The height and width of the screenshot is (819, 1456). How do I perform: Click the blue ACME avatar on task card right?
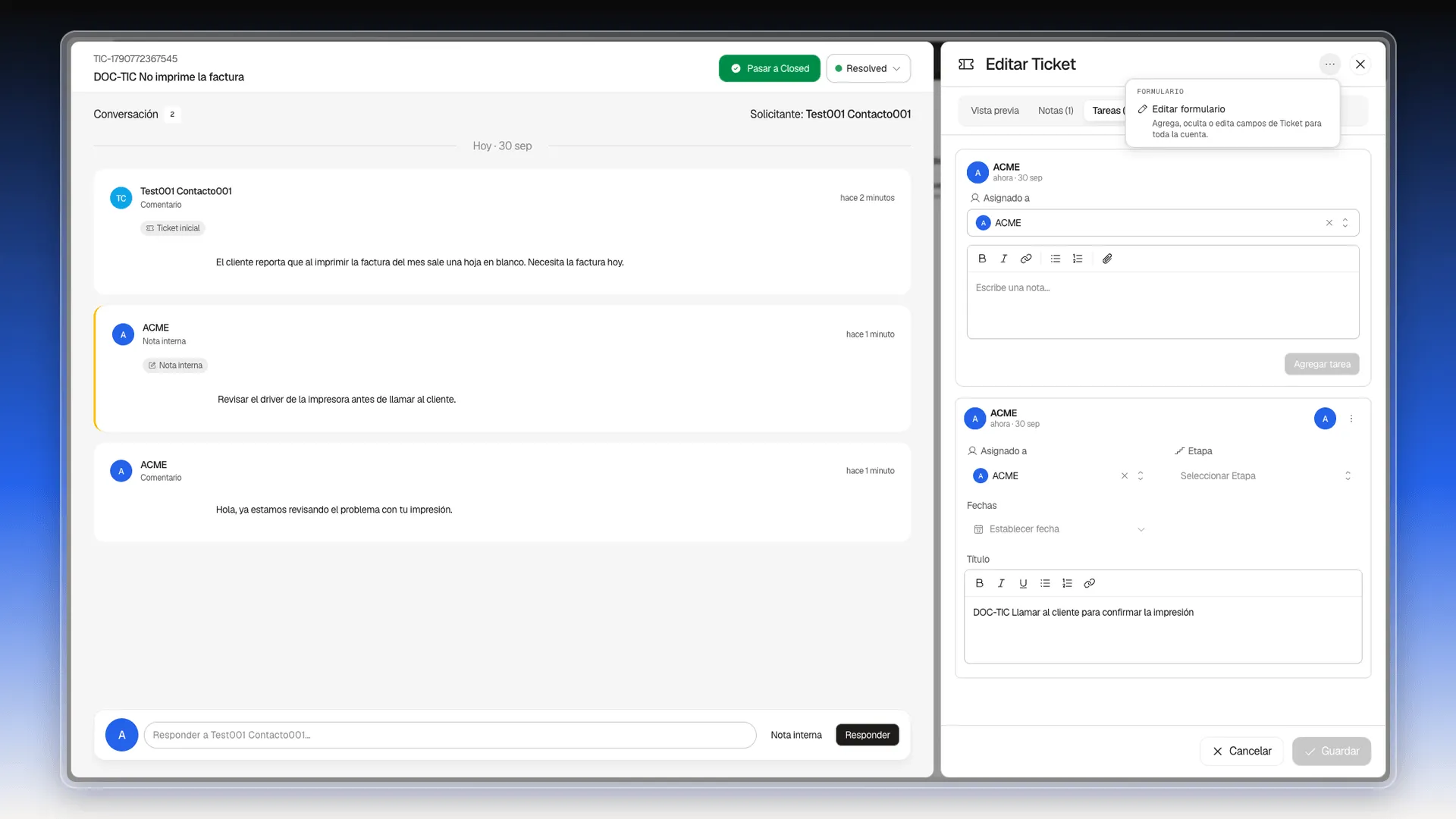[1325, 419]
